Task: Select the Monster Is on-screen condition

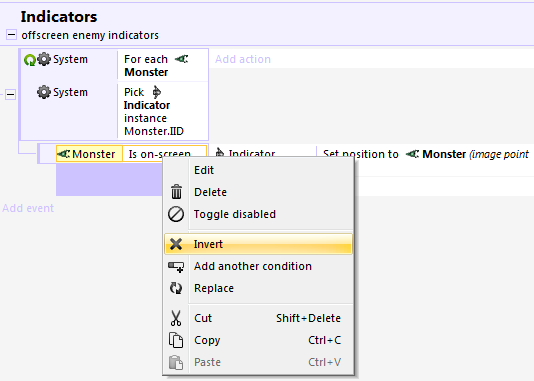Action: click(x=131, y=154)
